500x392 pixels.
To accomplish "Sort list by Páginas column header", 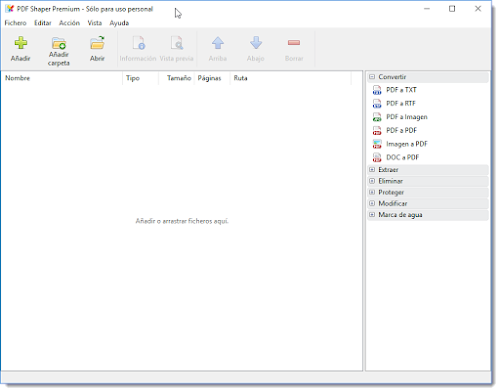I will [x=212, y=78].
